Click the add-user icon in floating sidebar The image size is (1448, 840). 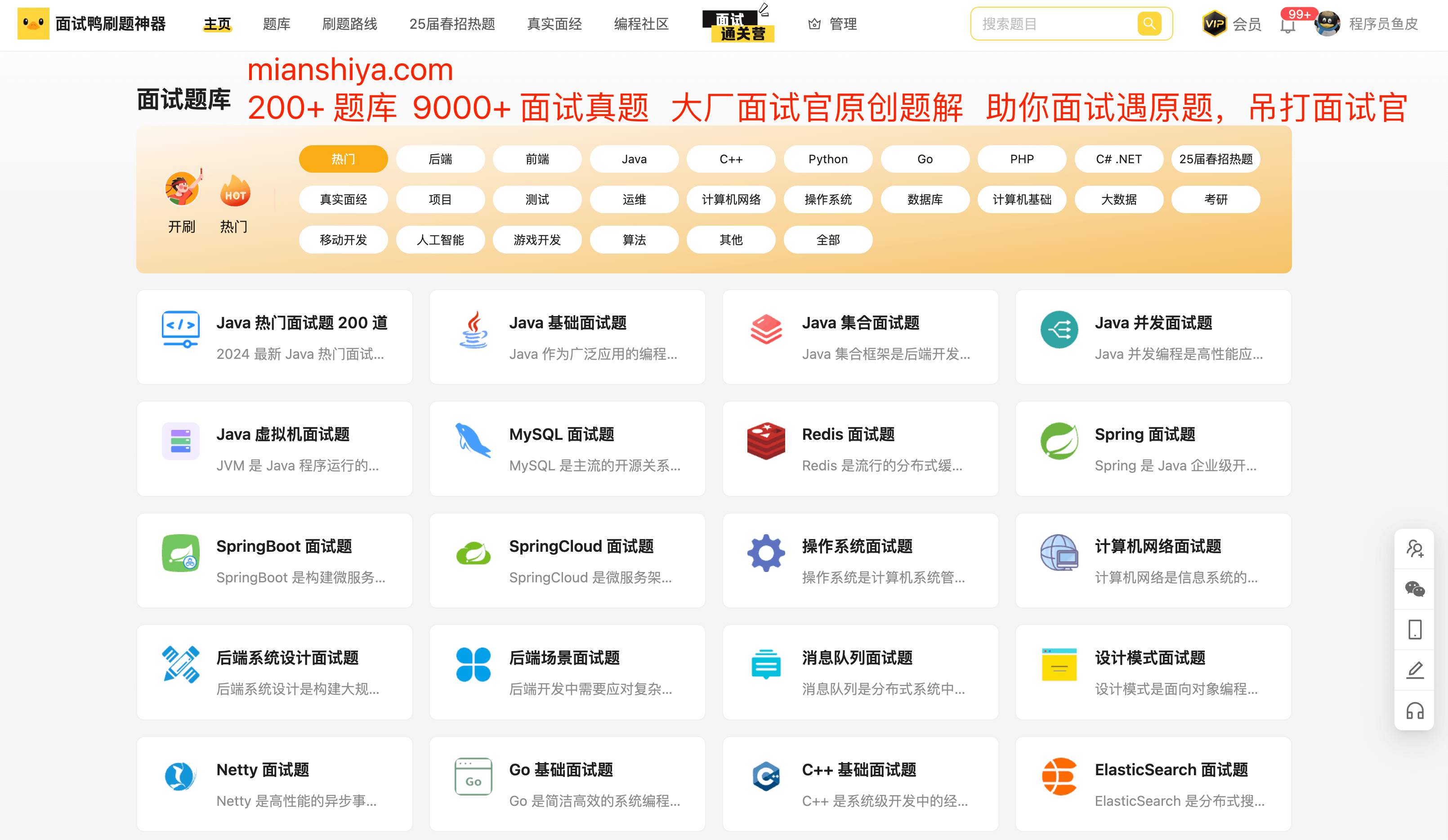pyautogui.click(x=1414, y=548)
